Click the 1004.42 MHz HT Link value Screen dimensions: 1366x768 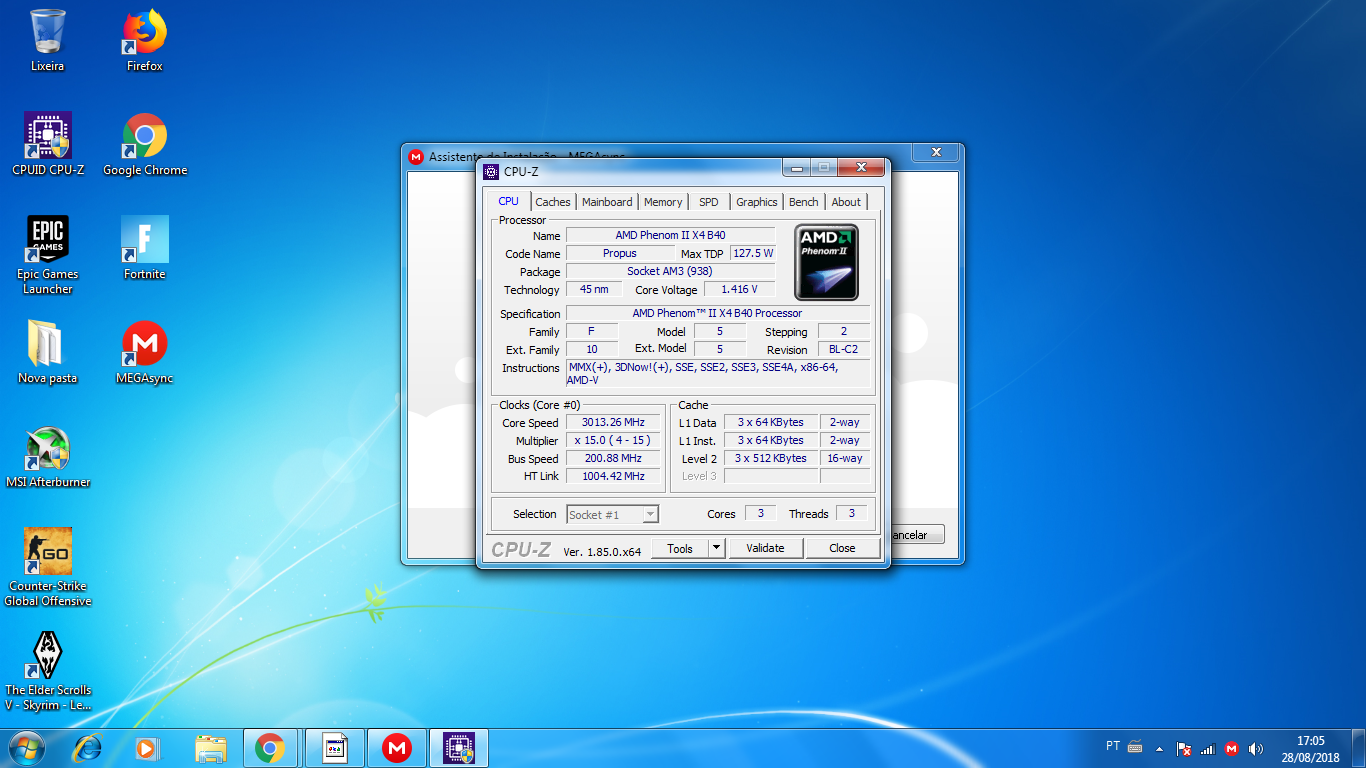613,476
